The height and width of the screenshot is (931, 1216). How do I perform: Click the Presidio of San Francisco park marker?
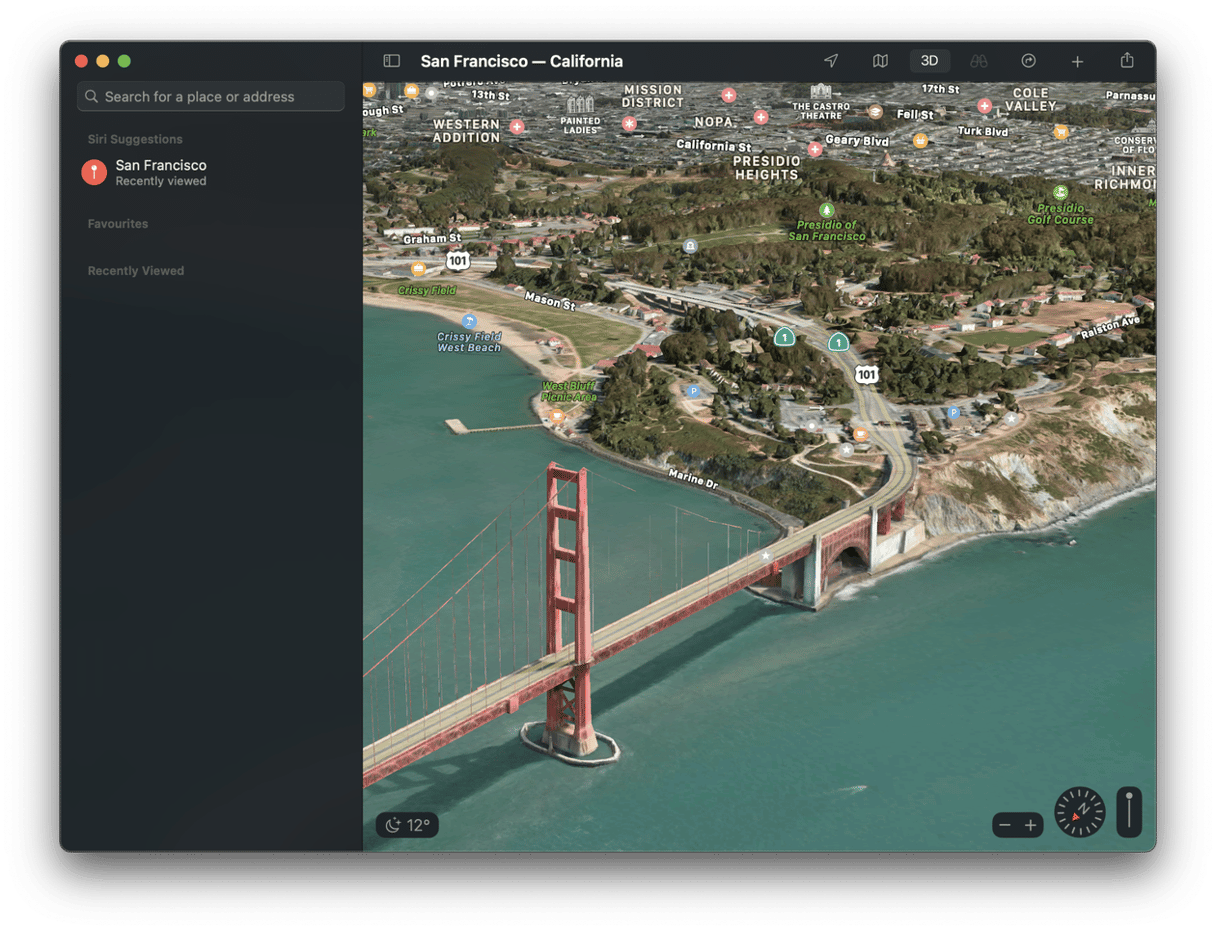pos(826,211)
